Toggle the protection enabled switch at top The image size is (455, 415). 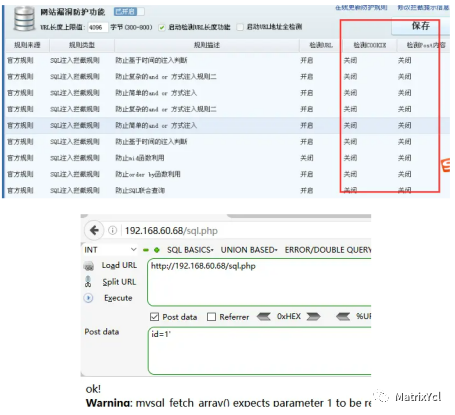tap(129, 12)
